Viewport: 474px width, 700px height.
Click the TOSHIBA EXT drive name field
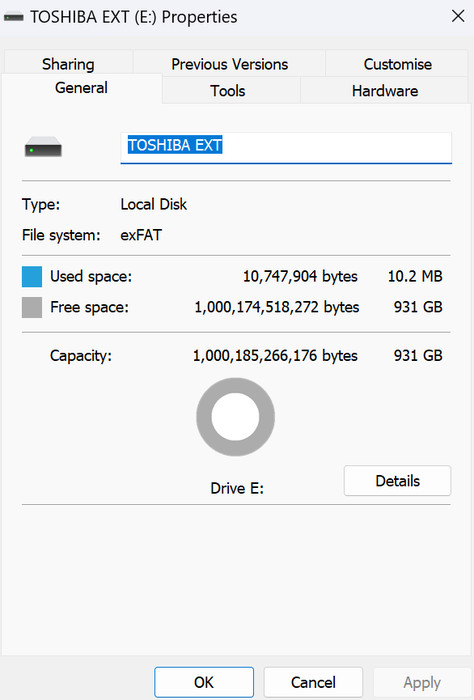(x=286, y=147)
